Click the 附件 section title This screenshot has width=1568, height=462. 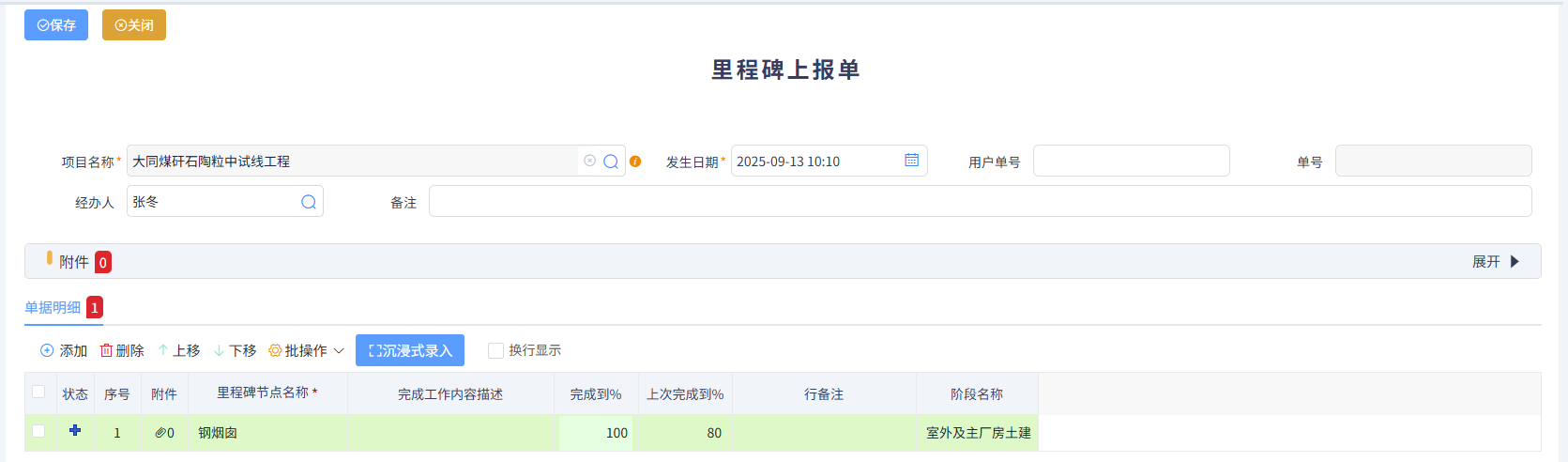(74, 262)
